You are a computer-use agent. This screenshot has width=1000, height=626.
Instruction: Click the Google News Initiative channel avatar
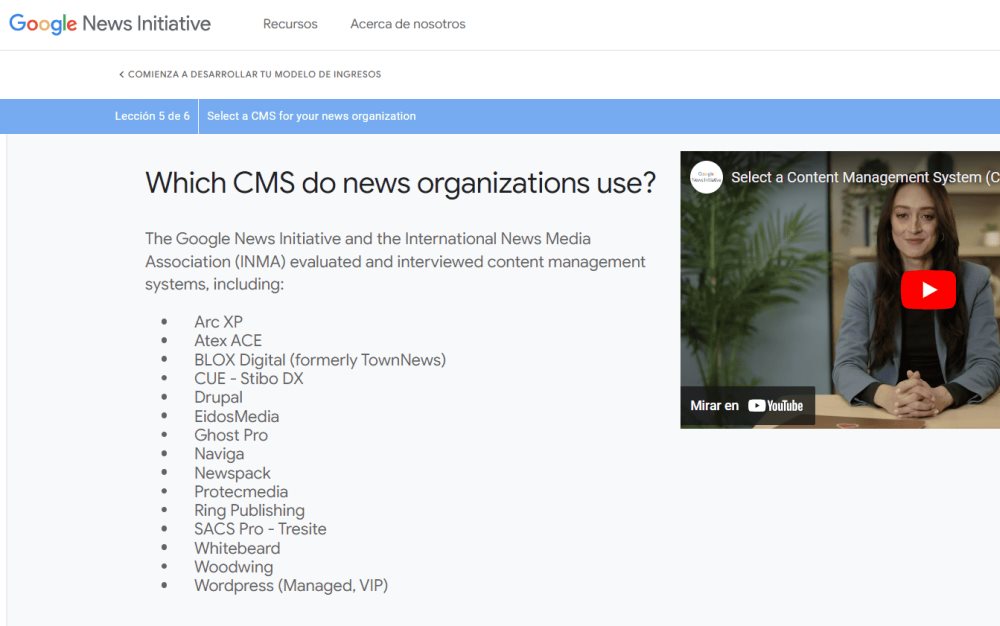pyautogui.click(x=706, y=177)
